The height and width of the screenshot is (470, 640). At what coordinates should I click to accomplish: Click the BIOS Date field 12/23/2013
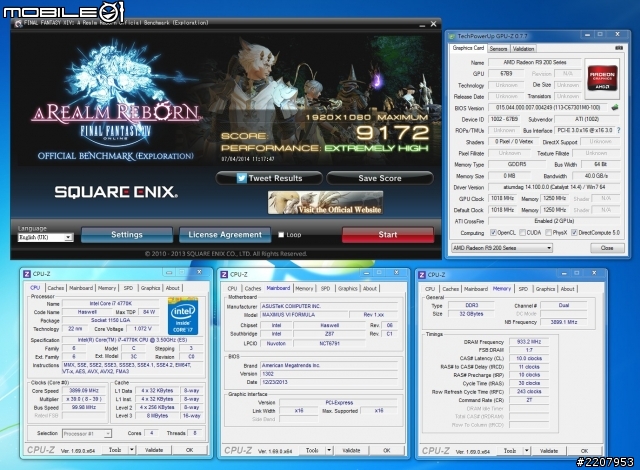[329, 382]
